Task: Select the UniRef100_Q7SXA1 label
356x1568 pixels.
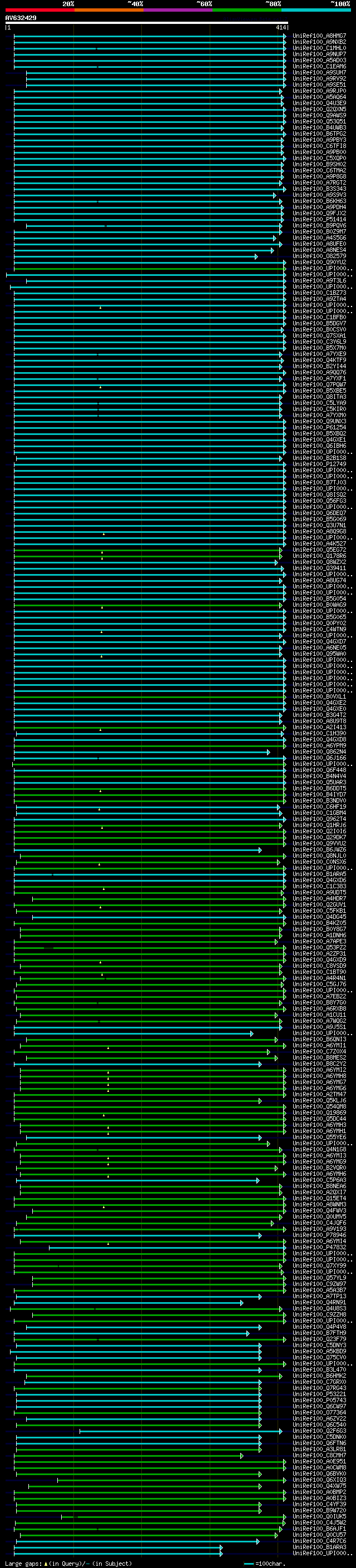Action: click(x=319, y=335)
